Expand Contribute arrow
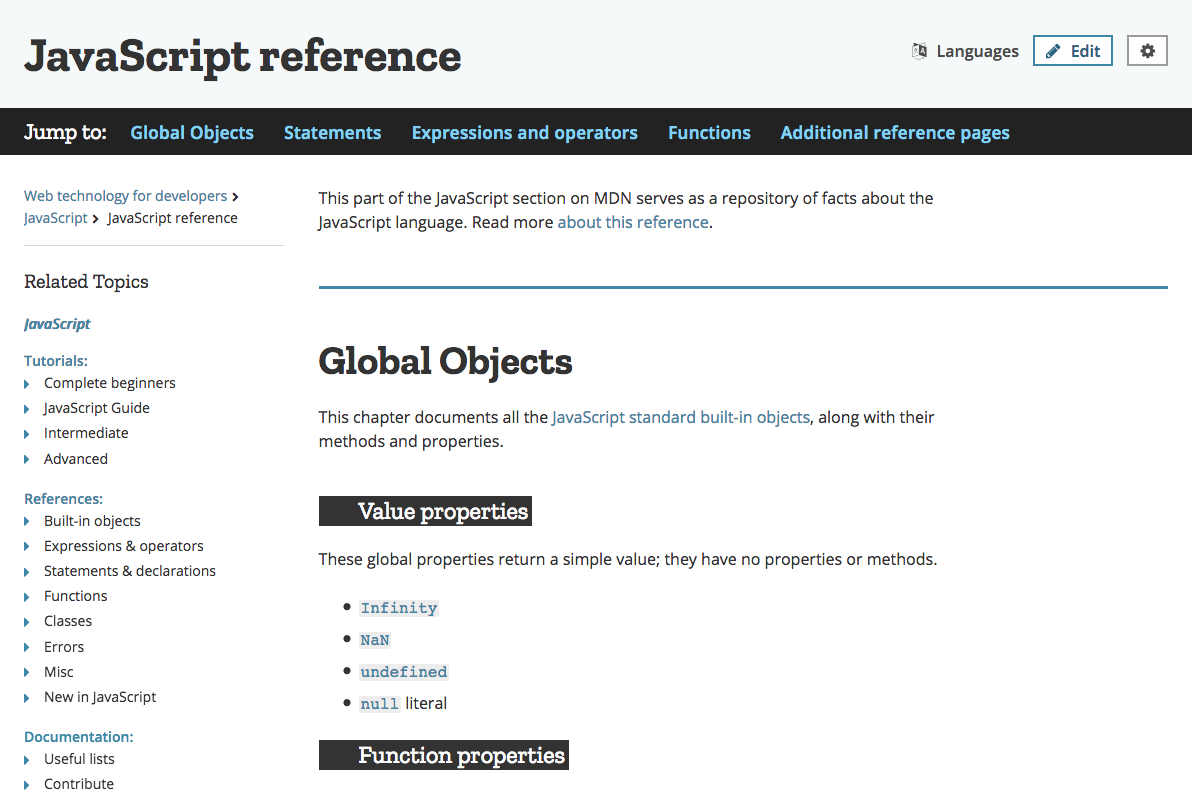This screenshot has width=1192, height=794. point(27,785)
